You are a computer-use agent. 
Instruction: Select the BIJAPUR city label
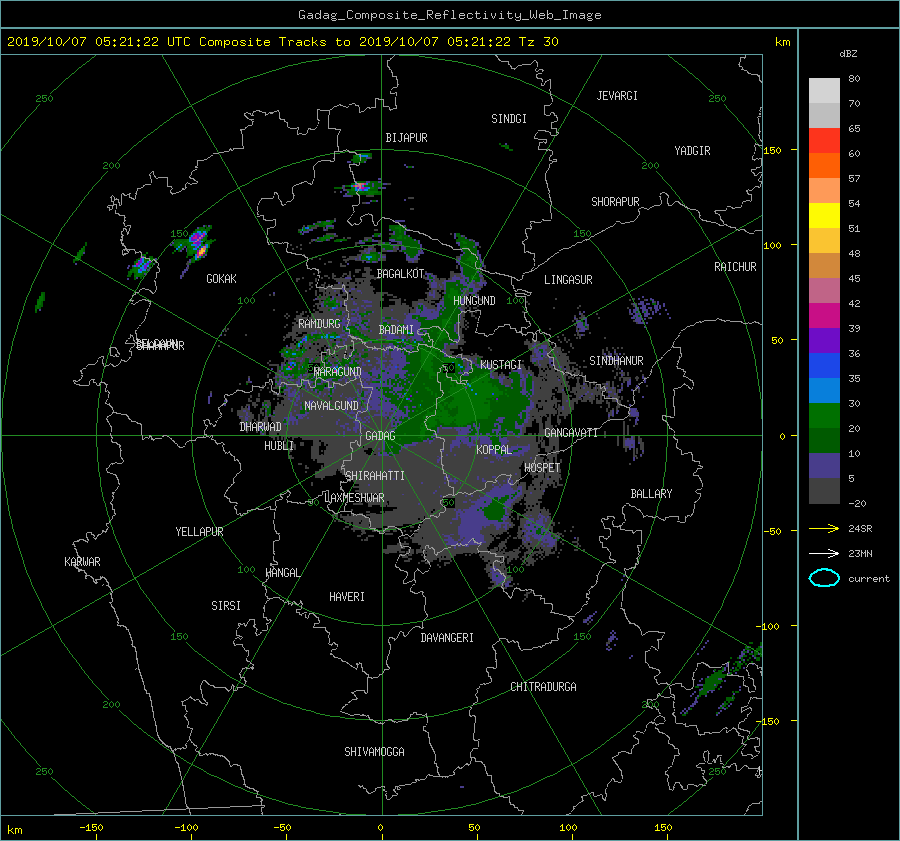click(406, 138)
